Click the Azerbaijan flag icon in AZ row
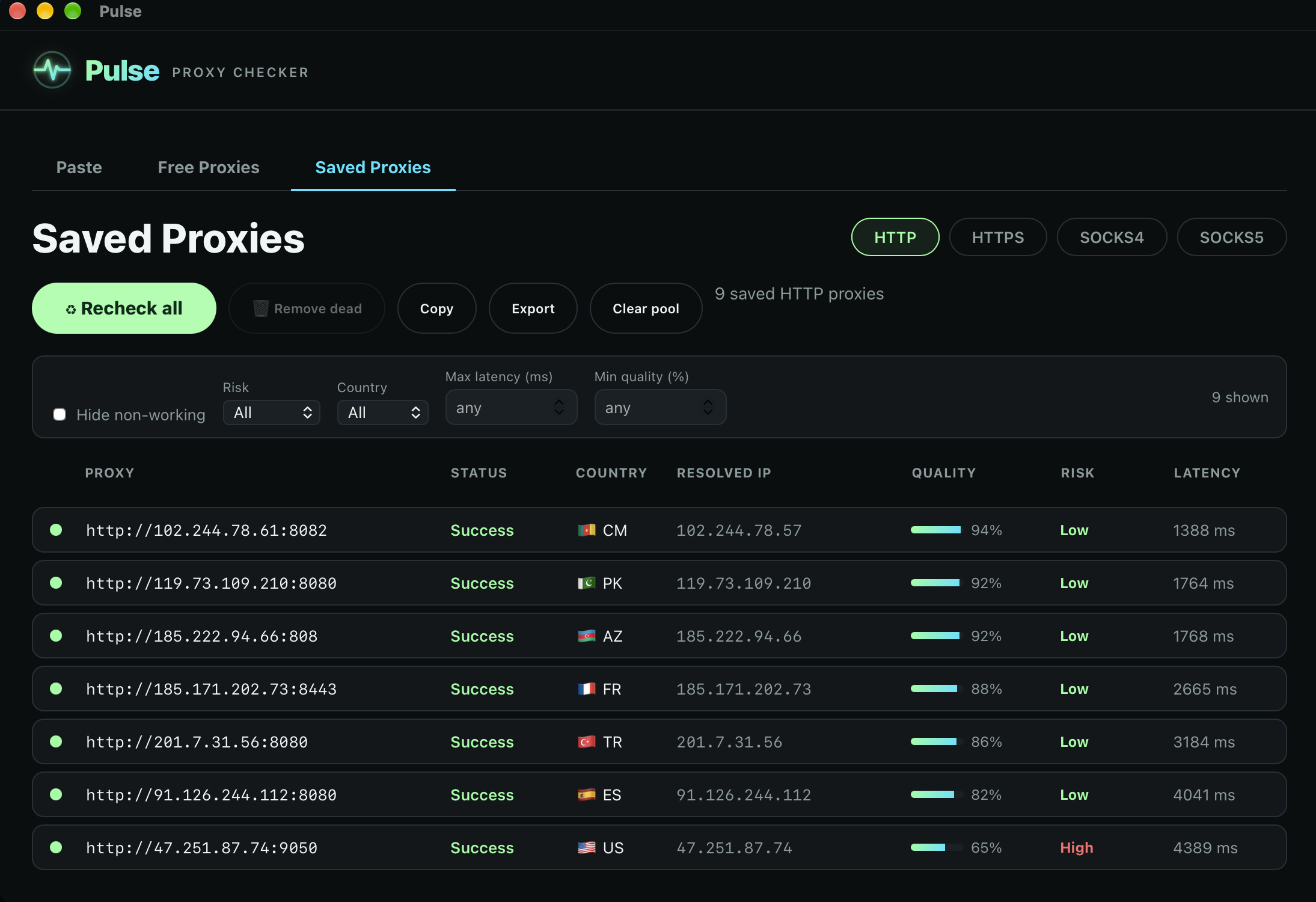Image resolution: width=1316 pixels, height=902 pixels. (x=586, y=636)
